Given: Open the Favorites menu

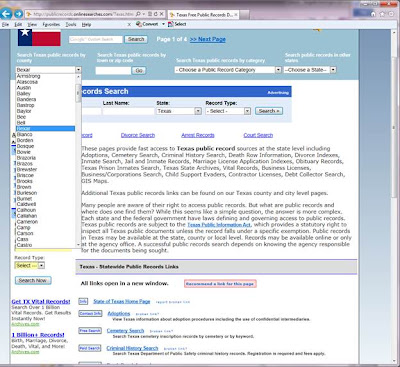Looking at the screenshot, I should 51,24.
